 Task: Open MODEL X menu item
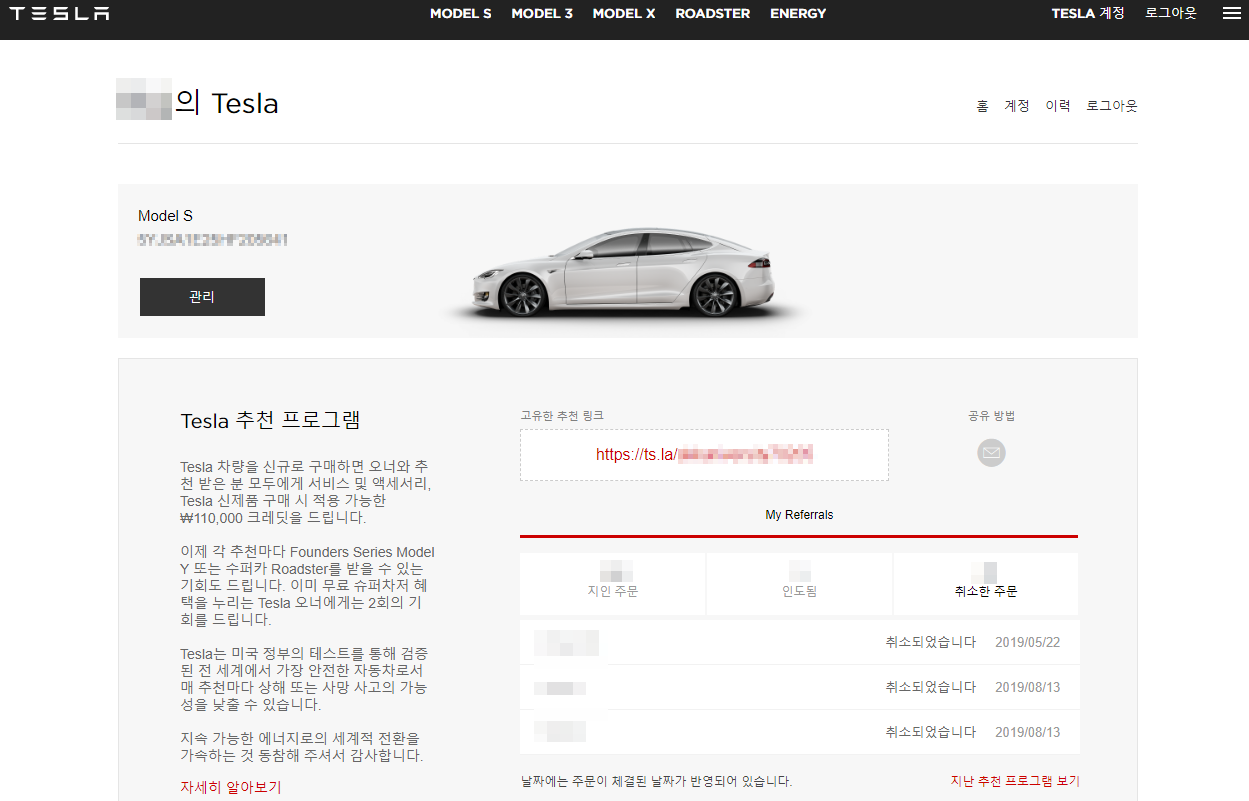tap(624, 14)
